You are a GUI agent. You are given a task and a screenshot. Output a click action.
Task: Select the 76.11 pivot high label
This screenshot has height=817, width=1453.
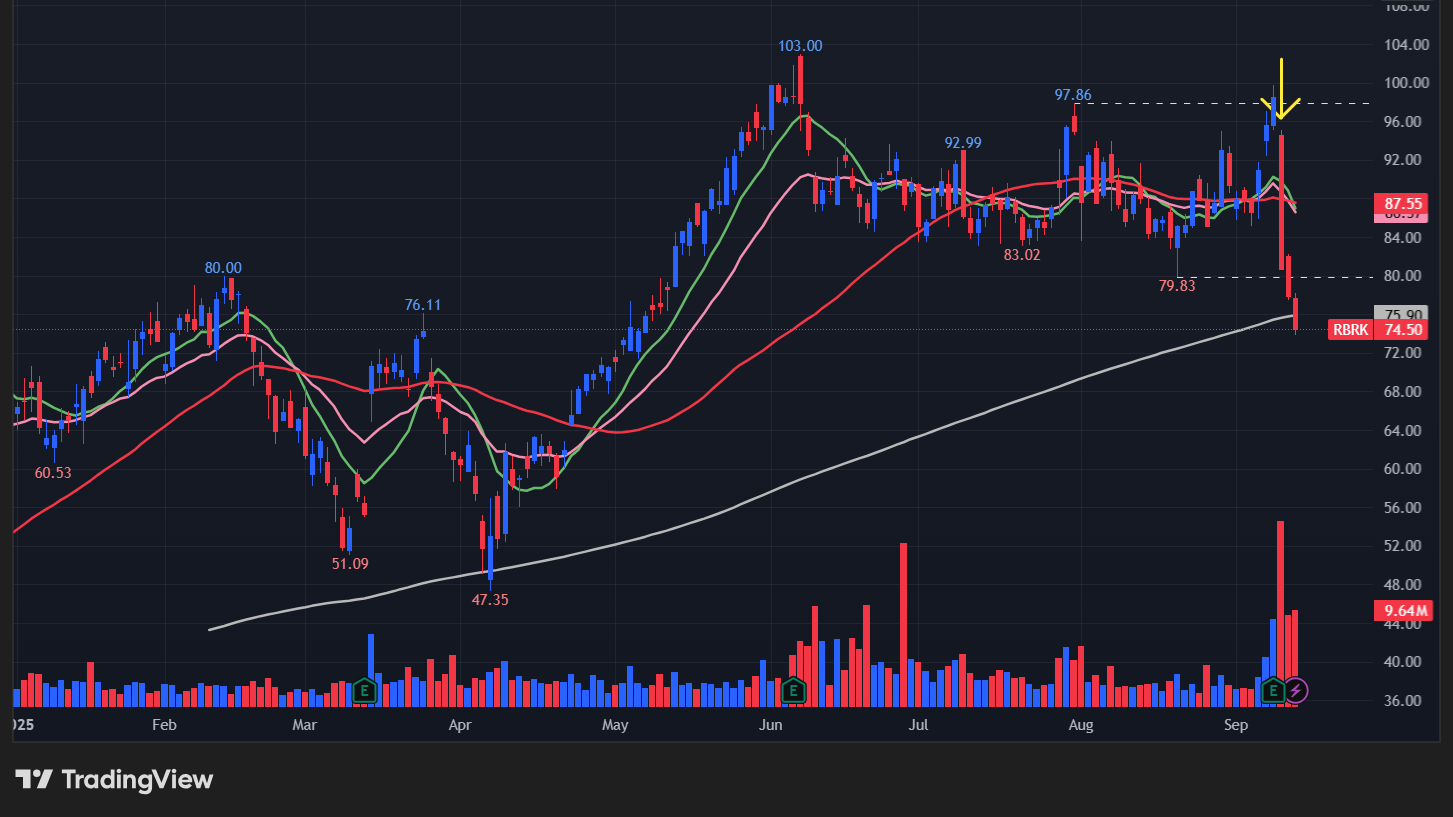coord(423,305)
